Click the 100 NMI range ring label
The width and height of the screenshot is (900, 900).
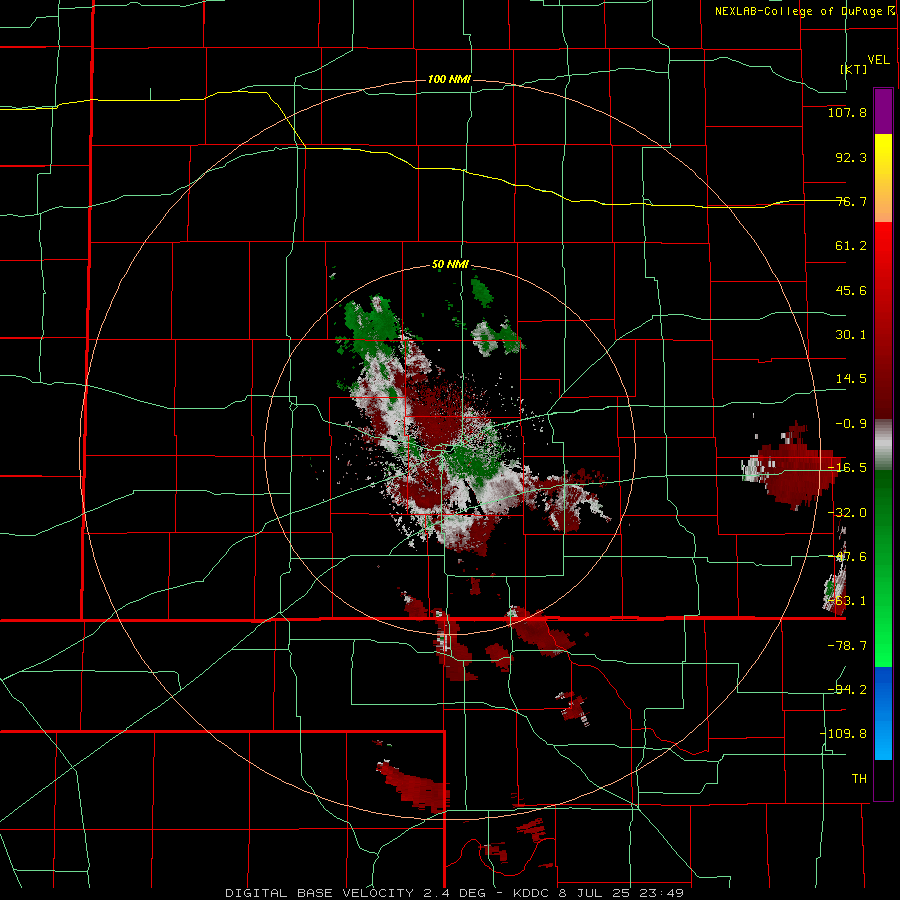point(449,79)
